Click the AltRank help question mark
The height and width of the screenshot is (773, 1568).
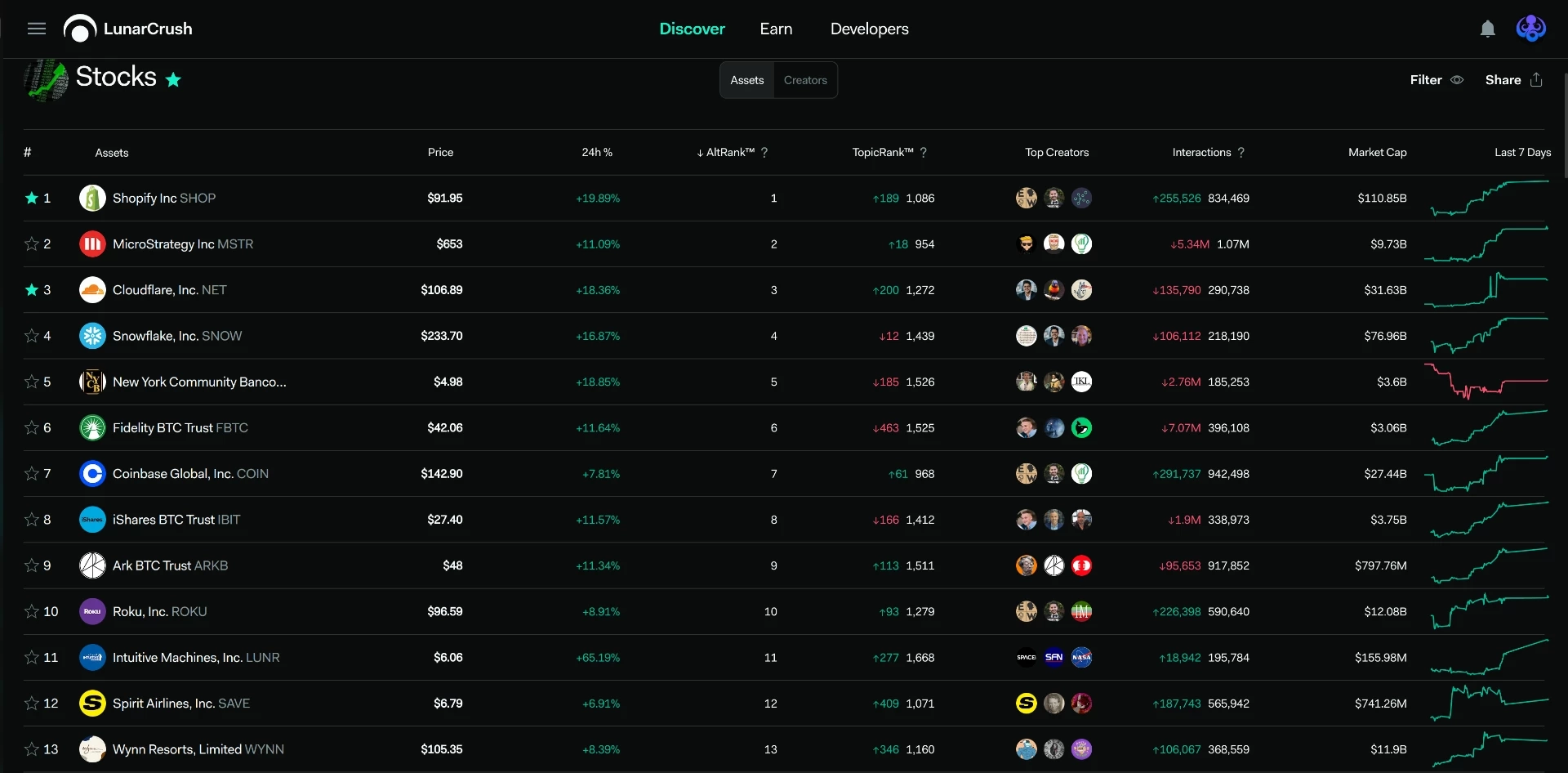click(x=764, y=153)
